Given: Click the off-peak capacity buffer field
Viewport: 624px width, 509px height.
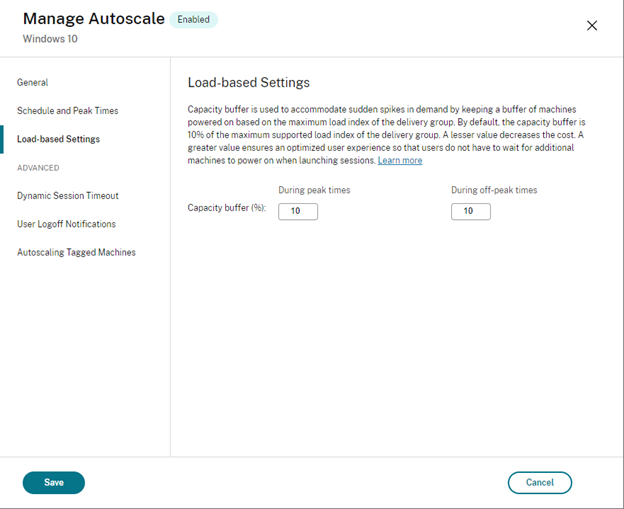Looking at the screenshot, I should pyautogui.click(x=470, y=211).
